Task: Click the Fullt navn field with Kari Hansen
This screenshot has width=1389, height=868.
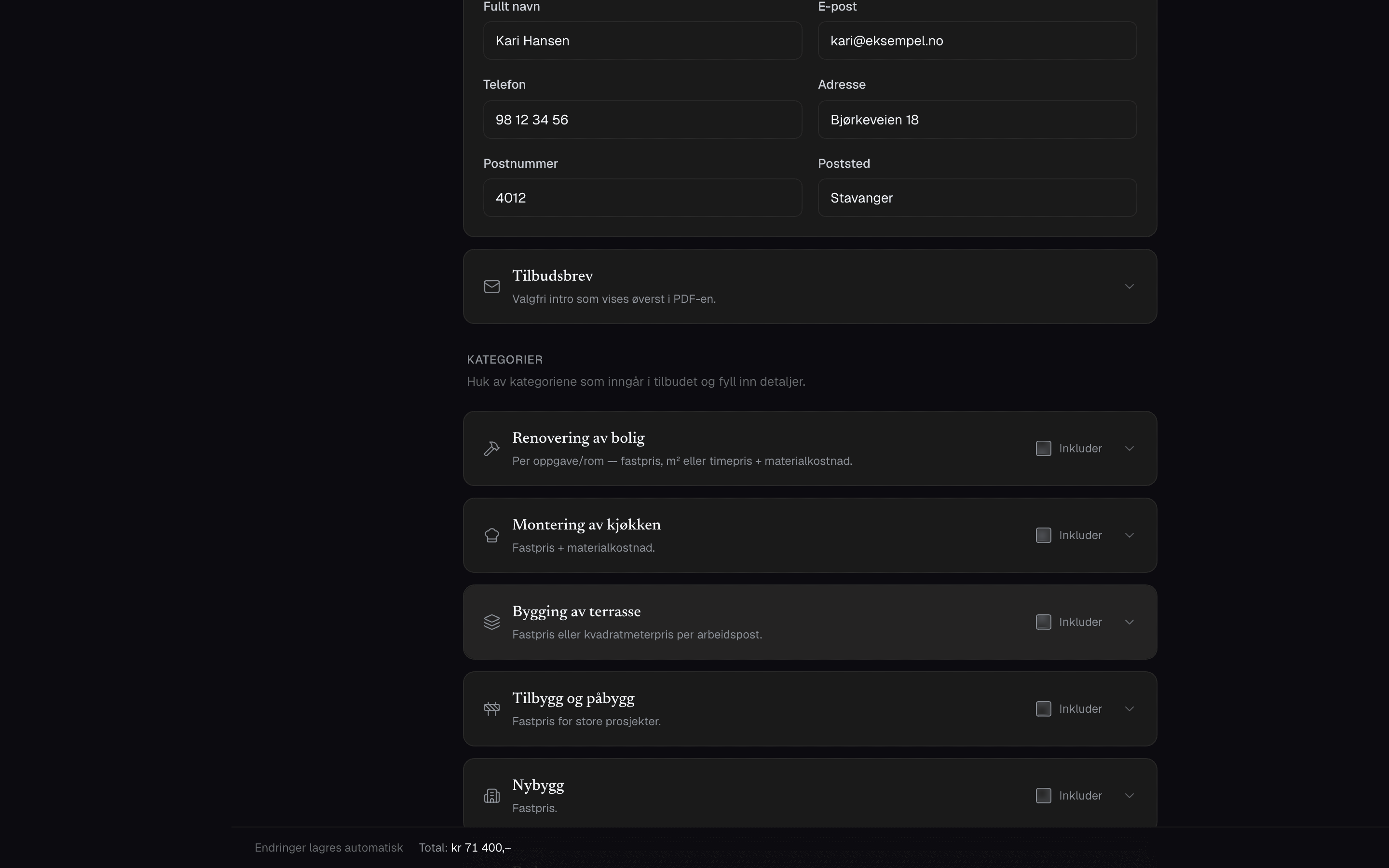Action: [642, 41]
